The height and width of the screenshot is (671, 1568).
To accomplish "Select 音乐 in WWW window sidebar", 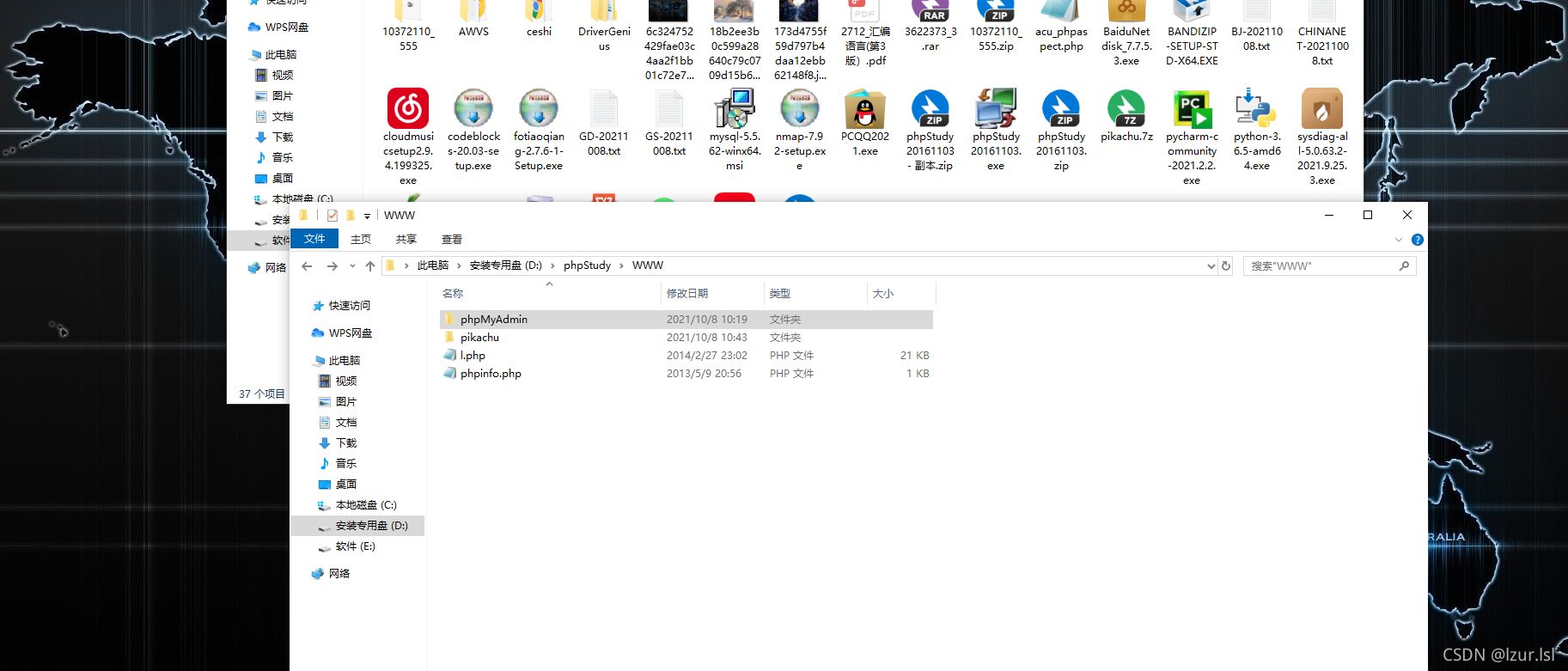I will click(x=346, y=464).
